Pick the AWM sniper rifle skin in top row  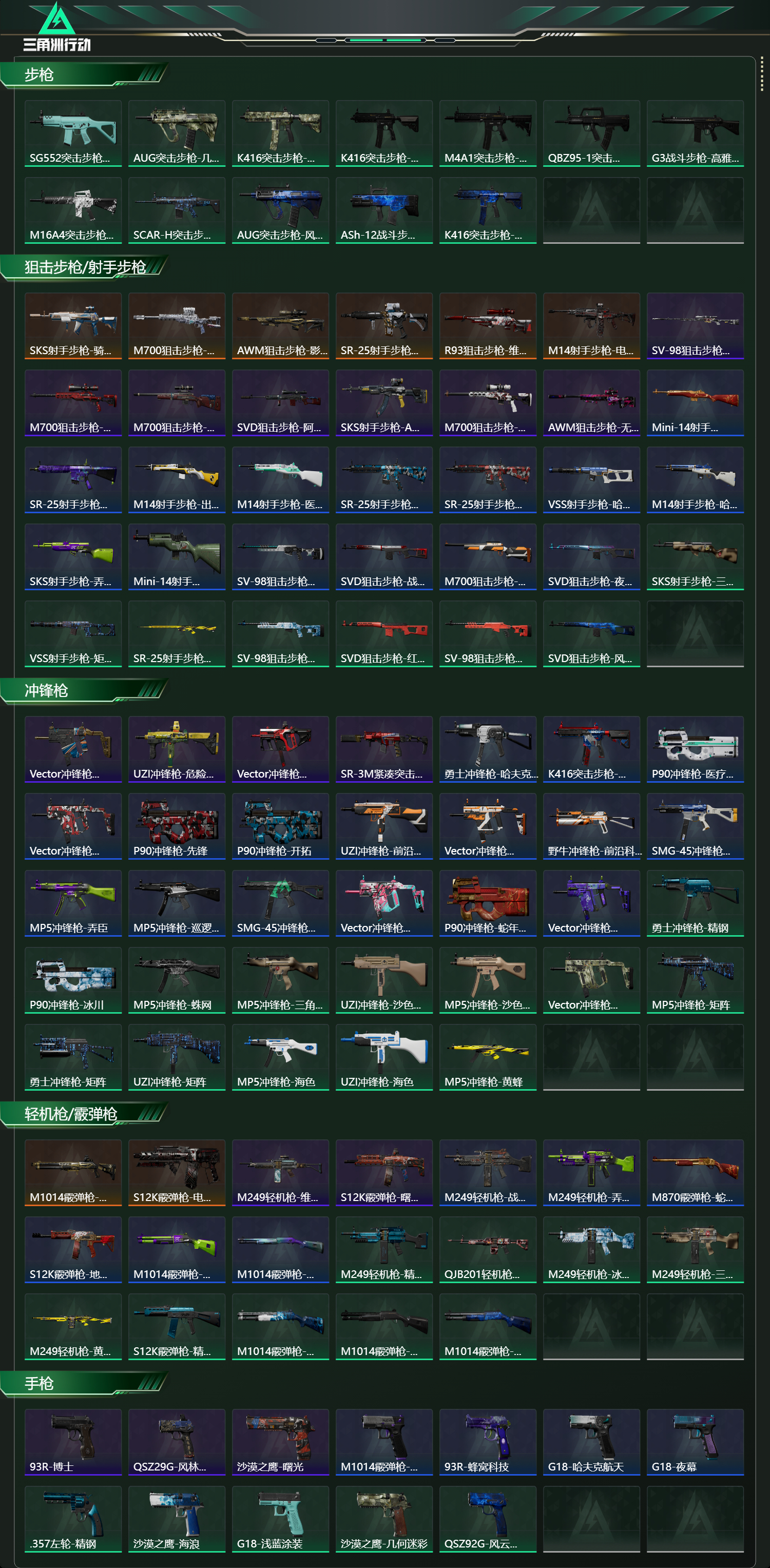[281, 325]
